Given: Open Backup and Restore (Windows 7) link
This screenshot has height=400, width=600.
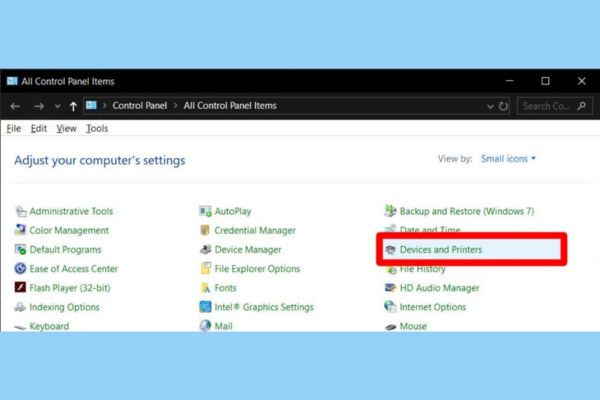Looking at the screenshot, I should click(x=467, y=211).
